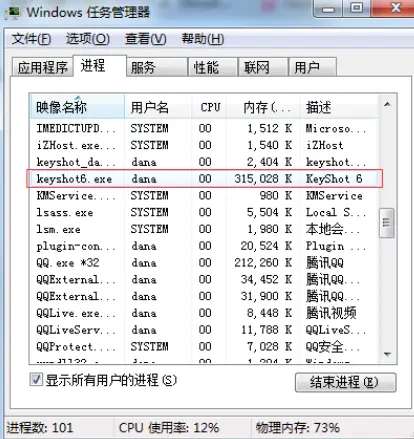Select the iZHost.exe process row
414x439 pixels.
tap(204, 145)
